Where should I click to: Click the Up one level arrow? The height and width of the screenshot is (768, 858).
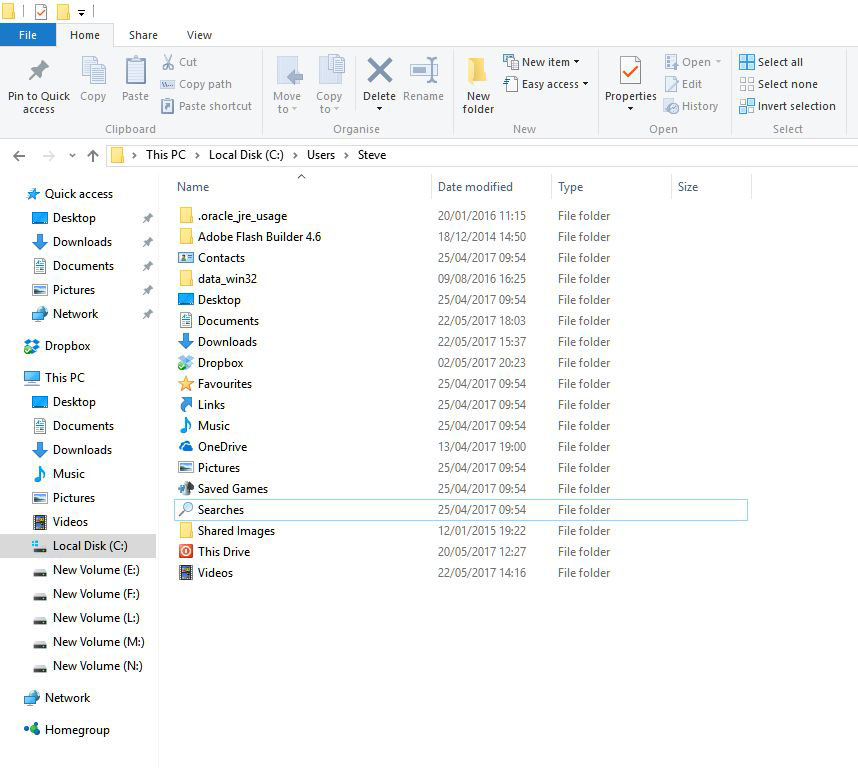(x=93, y=156)
